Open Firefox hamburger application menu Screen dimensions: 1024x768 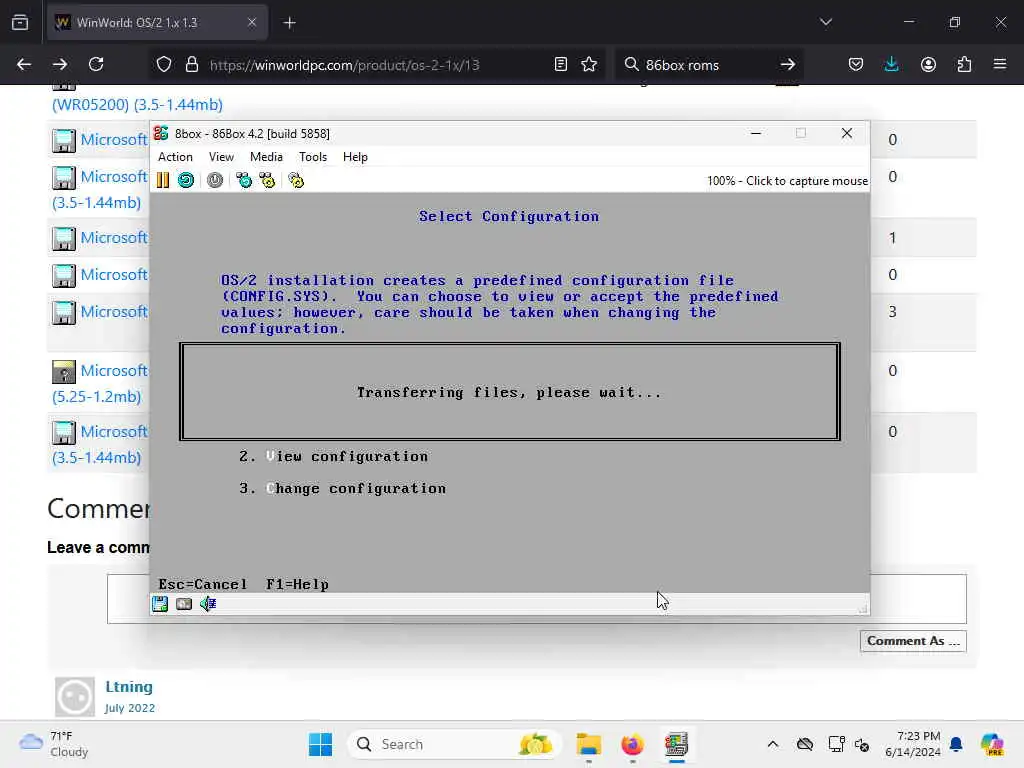pos(1000,65)
